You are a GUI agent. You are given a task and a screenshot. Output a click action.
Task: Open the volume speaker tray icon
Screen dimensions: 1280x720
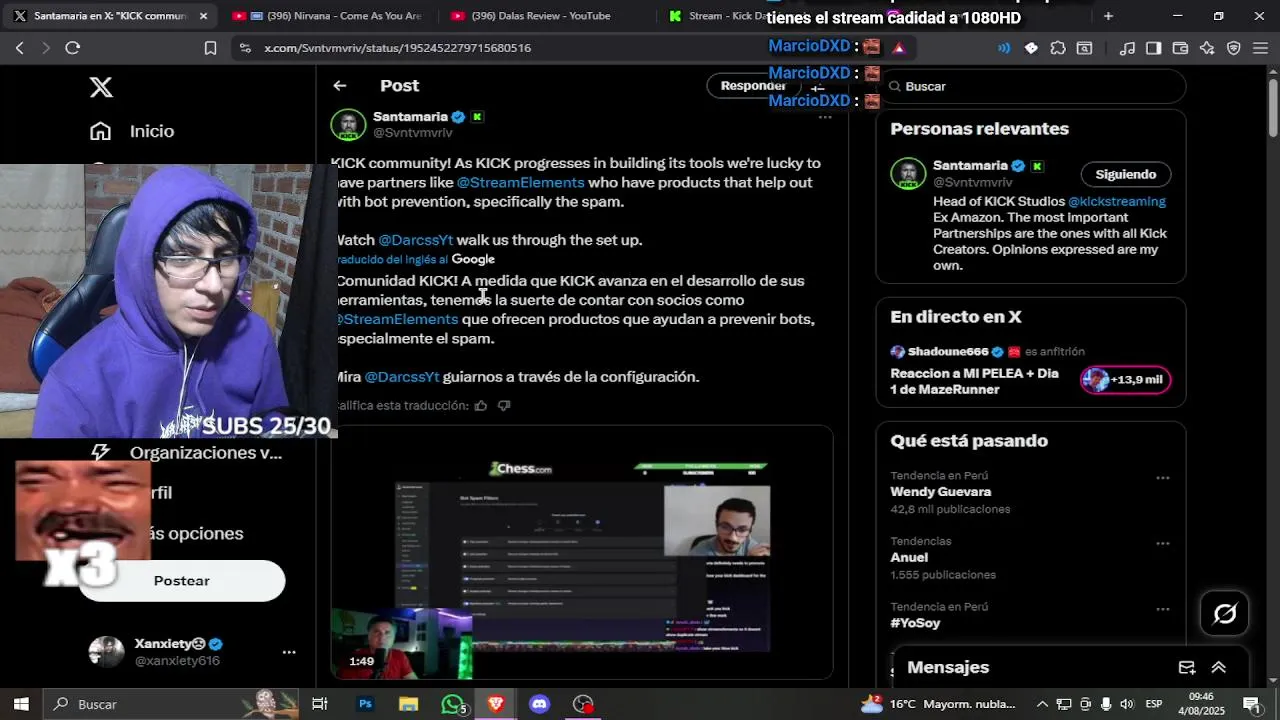tap(1128, 704)
